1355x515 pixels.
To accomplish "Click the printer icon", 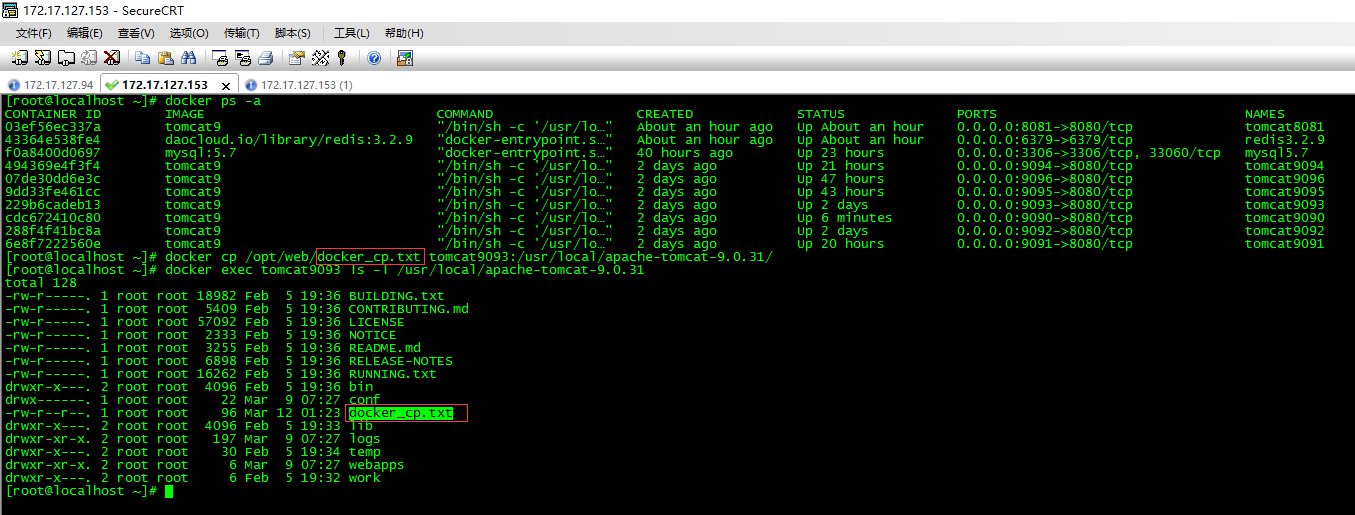I will pos(266,58).
